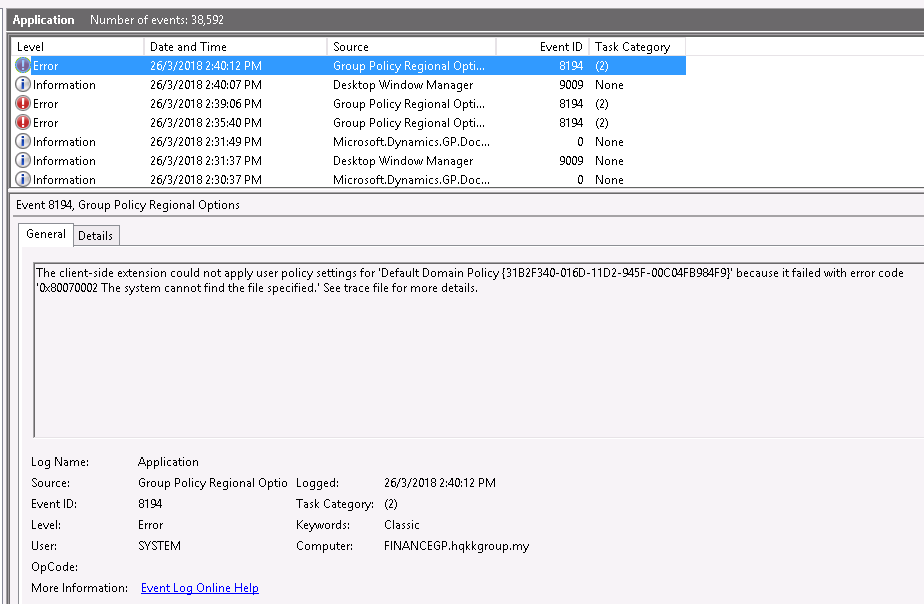The height and width of the screenshot is (604, 924).
Task: Click the information icon of the 2:30:37 PM event
Action: click(22, 179)
